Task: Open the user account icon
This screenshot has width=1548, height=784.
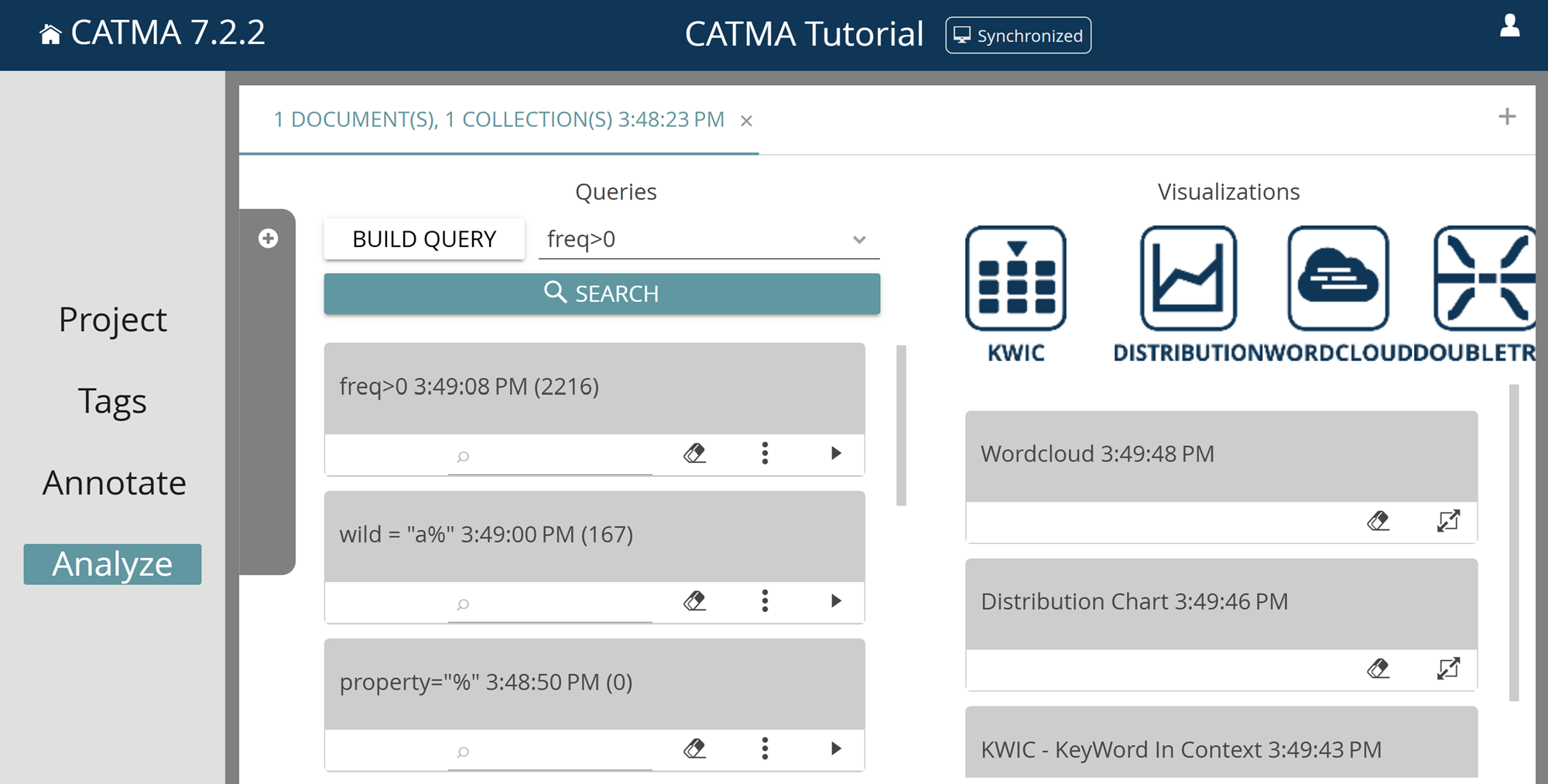Action: pyautogui.click(x=1509, y=26)
